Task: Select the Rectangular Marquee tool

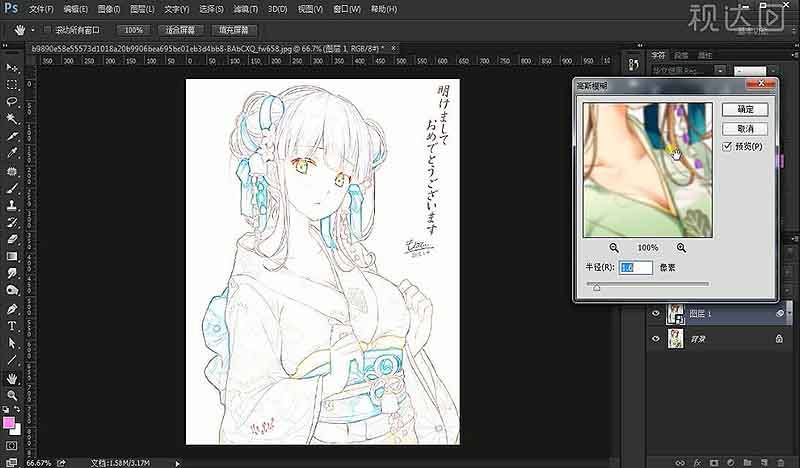Action: pyautogui.click(x=12, y=85)
